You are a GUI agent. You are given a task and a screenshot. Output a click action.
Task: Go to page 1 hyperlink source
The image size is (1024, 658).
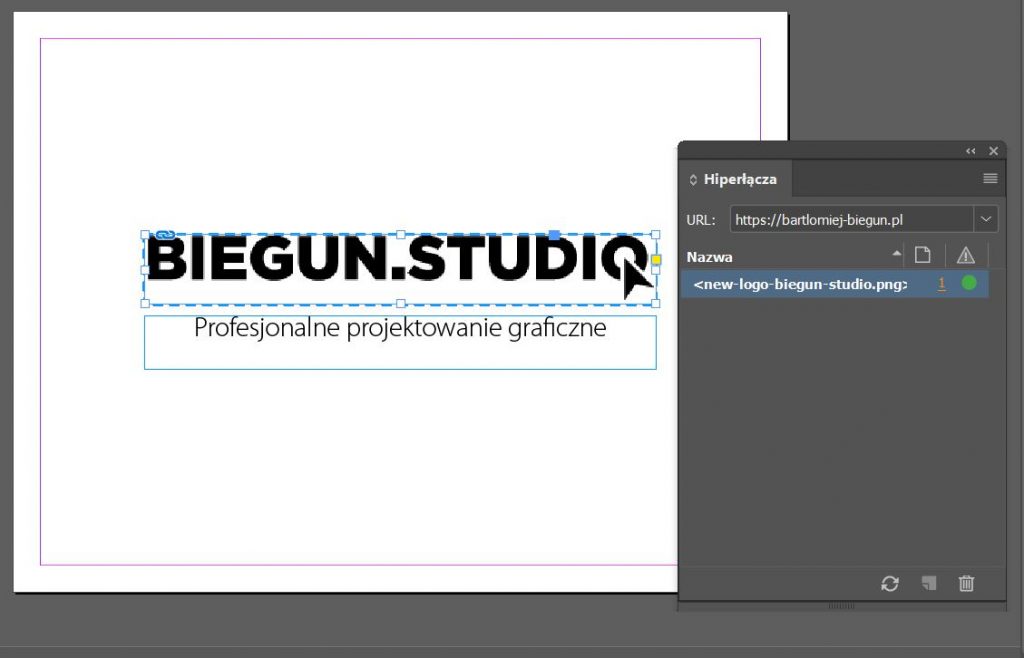click(941, 284)
